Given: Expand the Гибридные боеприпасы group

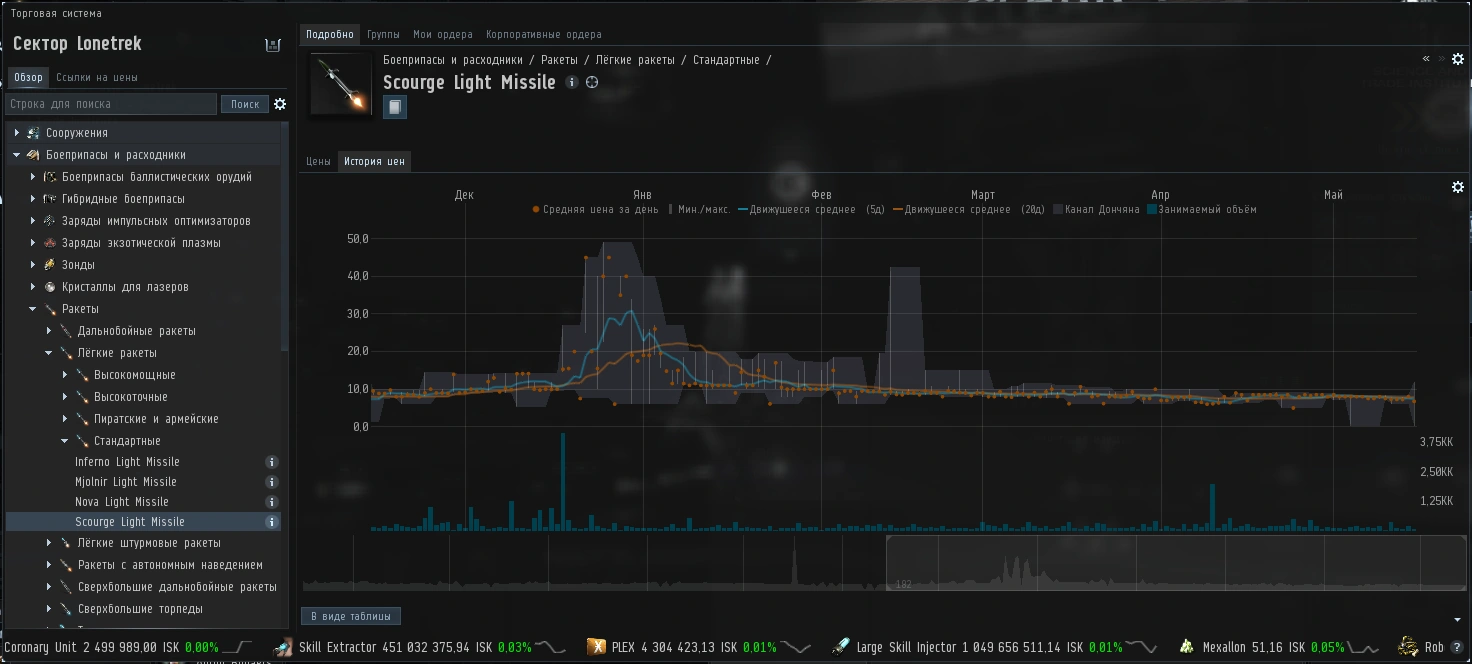Looking at the screenshot, I should [x=33, y=199].
